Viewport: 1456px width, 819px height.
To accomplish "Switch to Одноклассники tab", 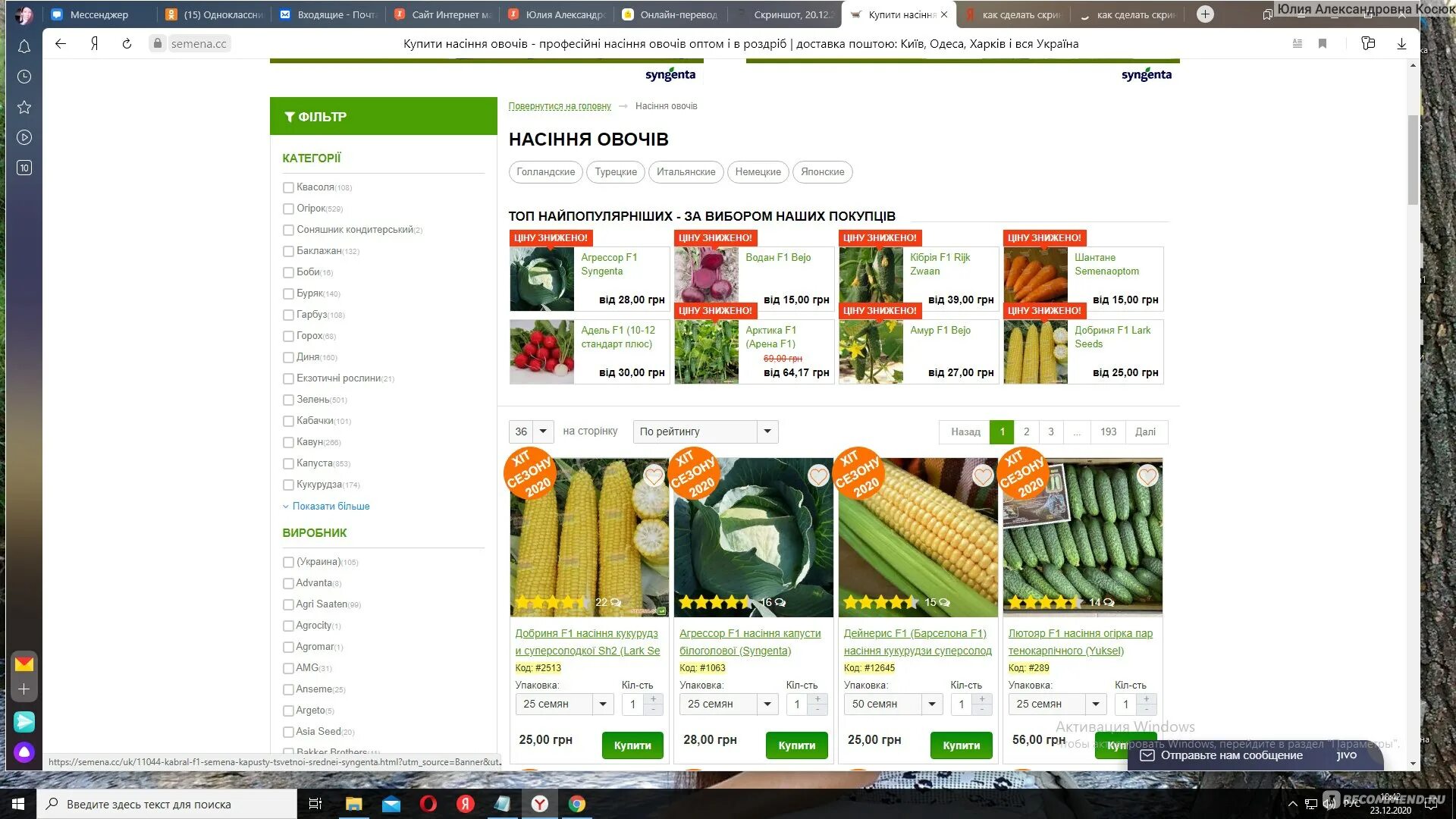I will click(x=215, y=14).
